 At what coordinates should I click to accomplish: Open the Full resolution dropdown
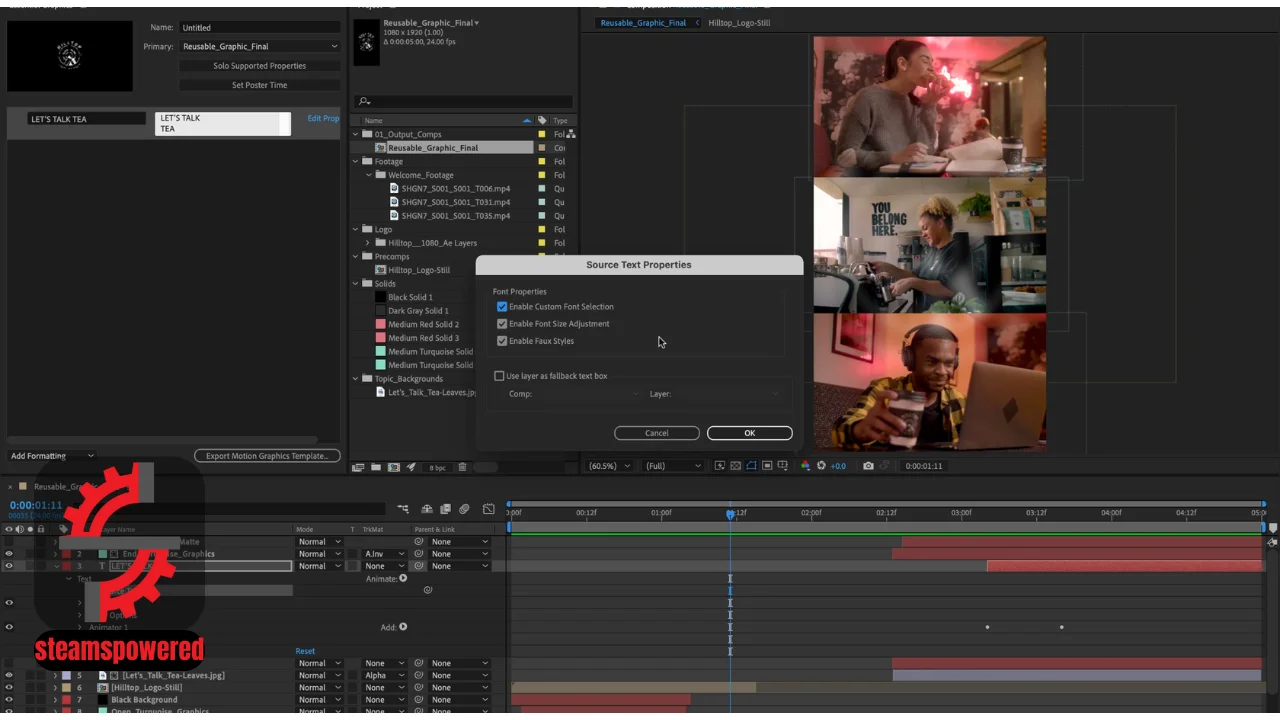point(674,466)
